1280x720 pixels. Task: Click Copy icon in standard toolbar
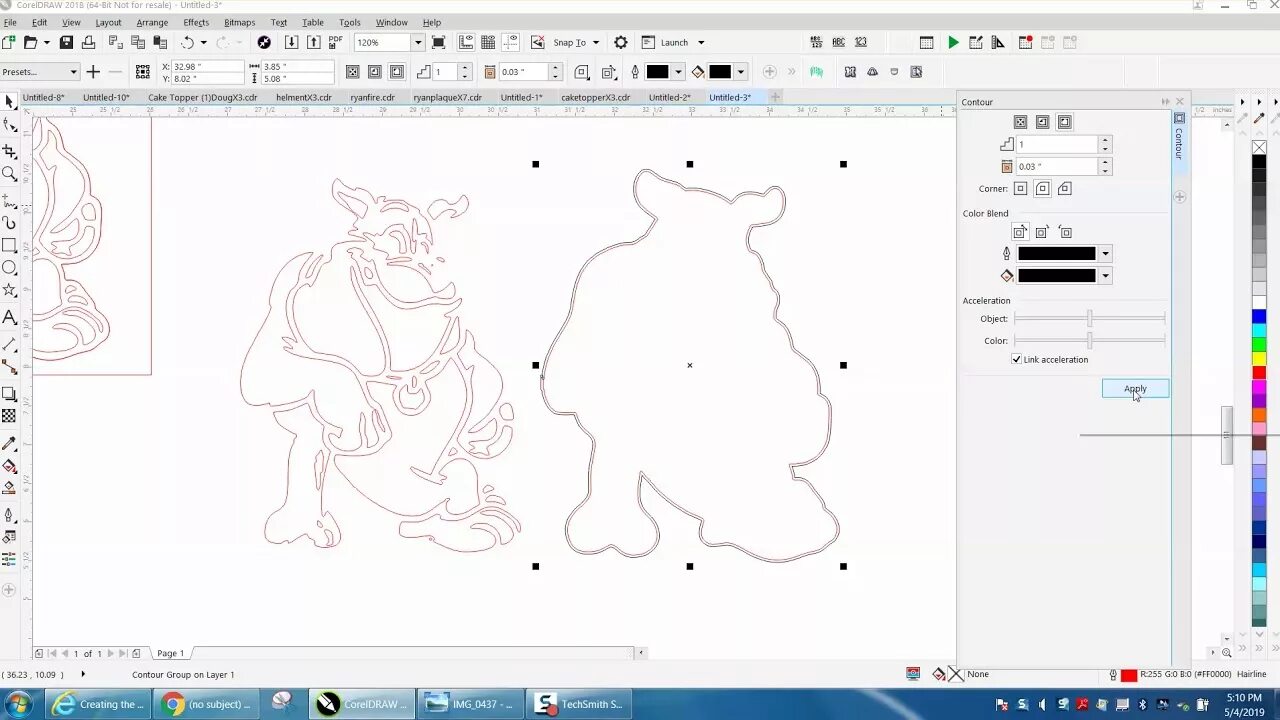click(x=138, y=42)
